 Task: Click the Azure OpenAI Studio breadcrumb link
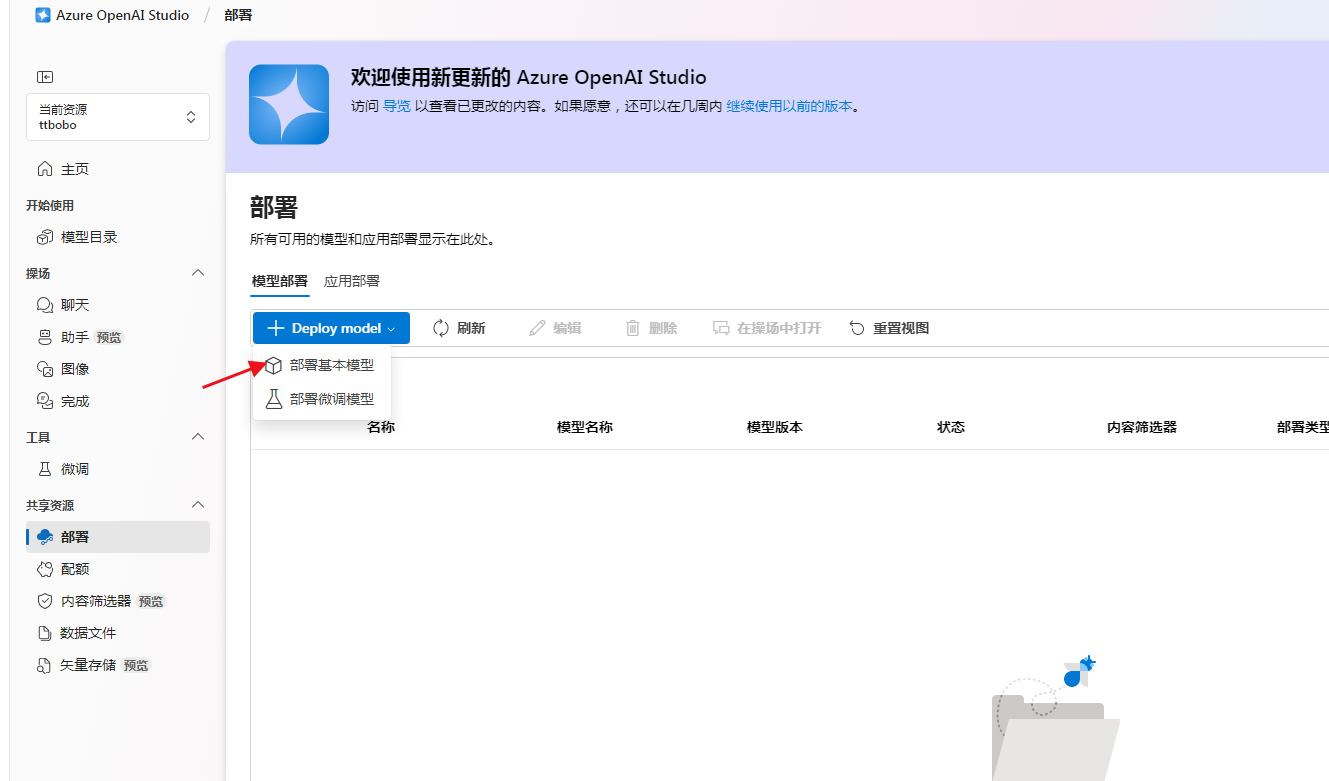pyautogui.click(x=123, y=15)
